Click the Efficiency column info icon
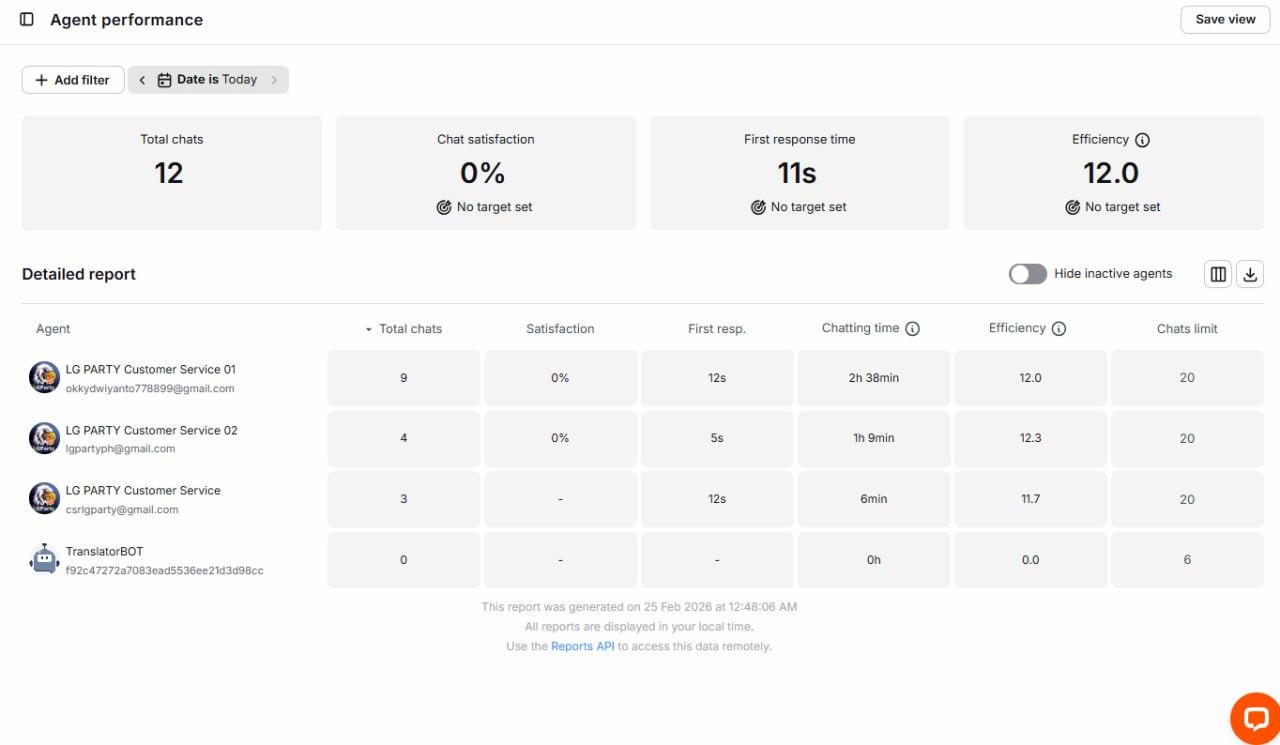The image size is (1280, 745). click(x=1059, y=328)
